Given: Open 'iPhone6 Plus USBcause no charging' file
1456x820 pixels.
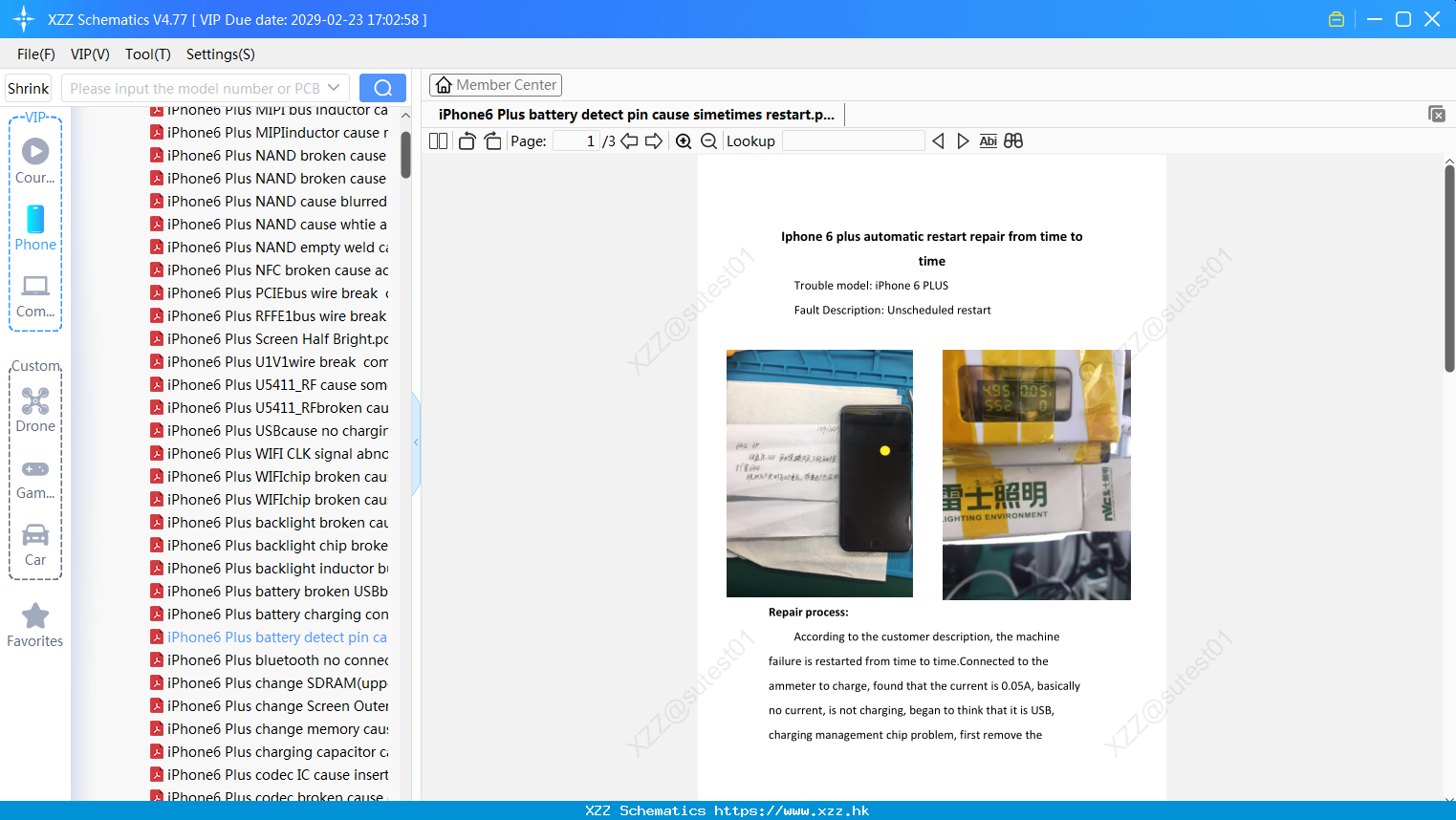Looking at the screenshot, I should [270, 431].
